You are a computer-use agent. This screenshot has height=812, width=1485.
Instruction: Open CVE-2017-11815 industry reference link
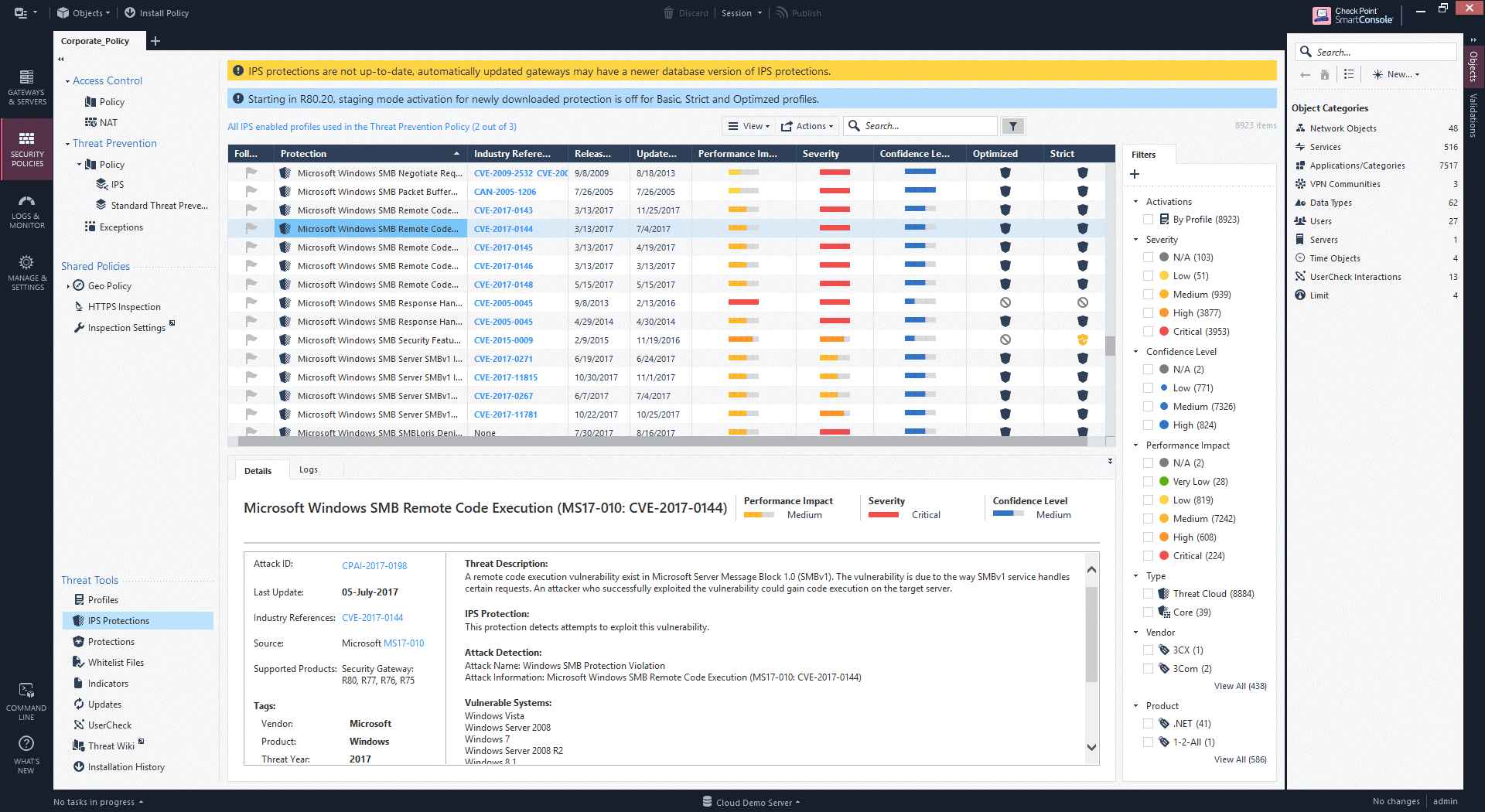[x=506, y=377]
